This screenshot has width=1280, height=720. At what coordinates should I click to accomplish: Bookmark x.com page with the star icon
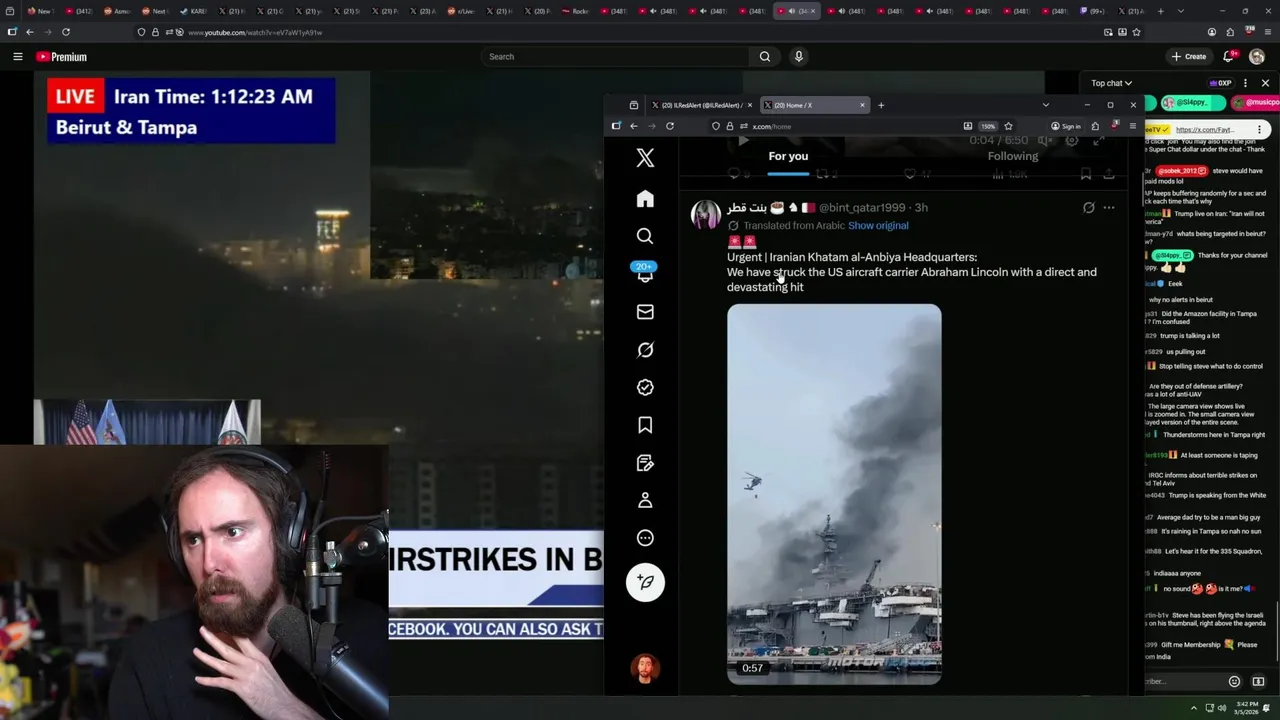point(1008,126)
